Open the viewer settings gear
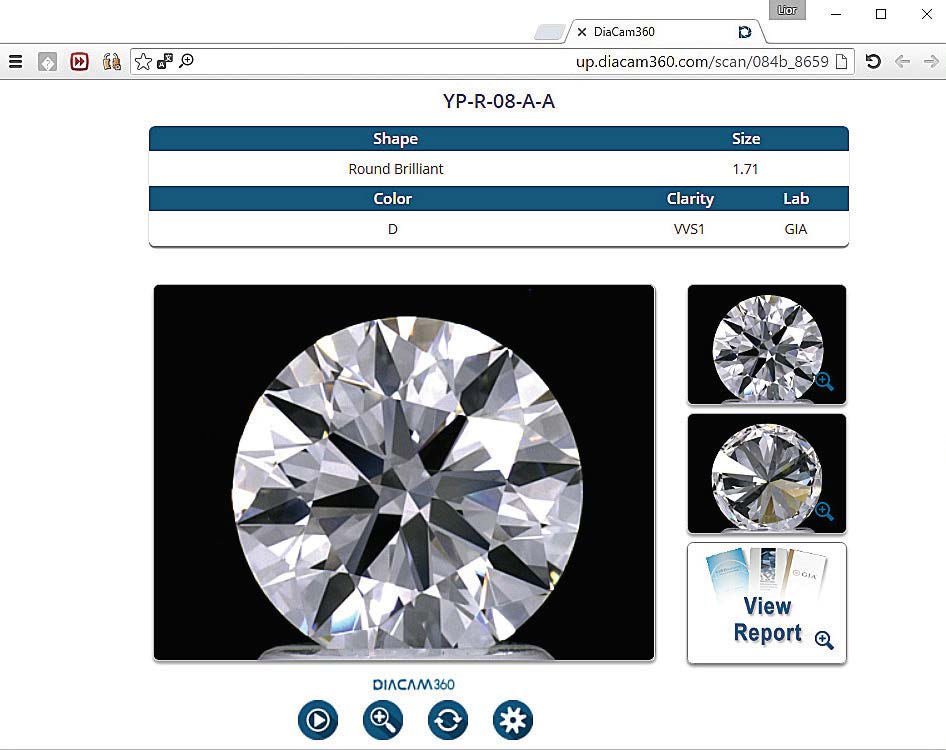Viewport: 946px width, 750px height. 513,719
